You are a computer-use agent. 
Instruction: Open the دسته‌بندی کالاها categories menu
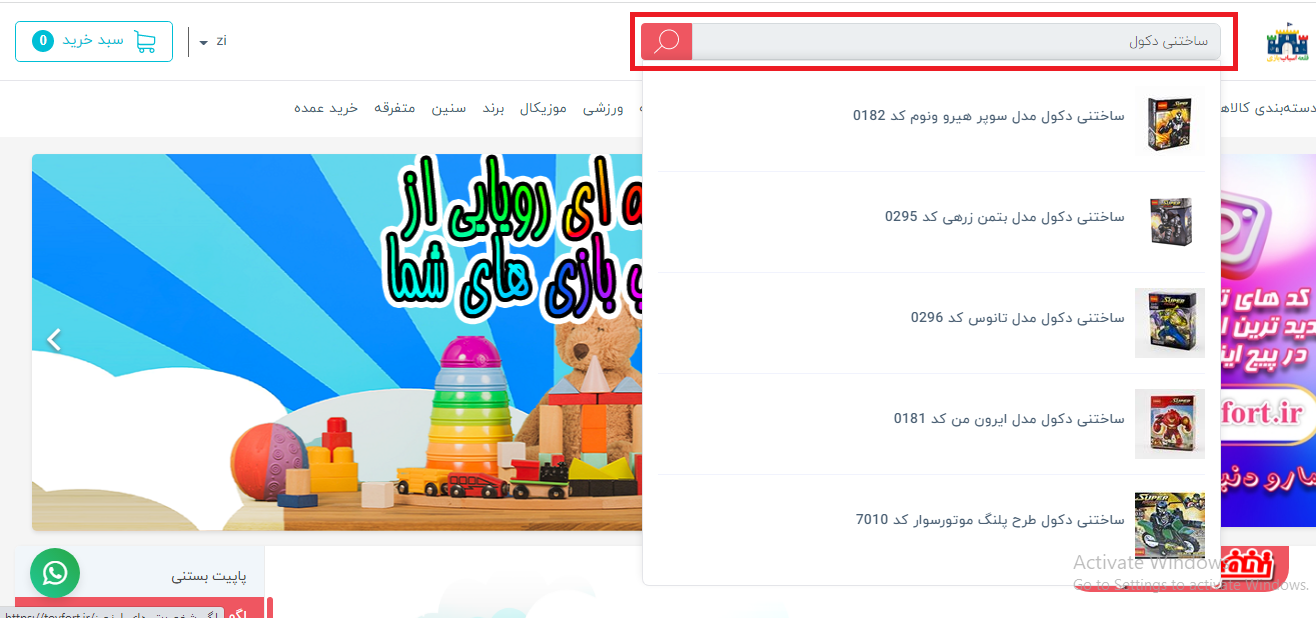click(1267, 108)
